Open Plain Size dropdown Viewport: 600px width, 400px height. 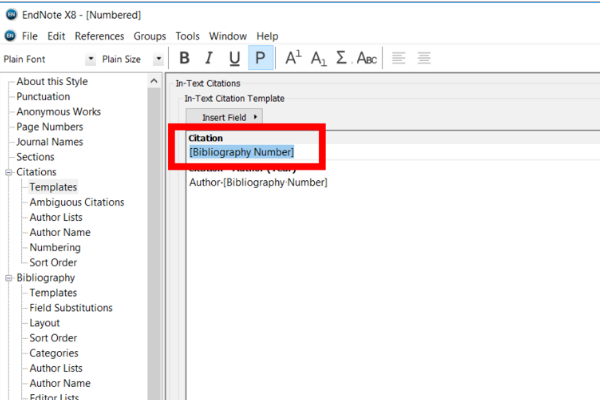[x=158, y=59]
